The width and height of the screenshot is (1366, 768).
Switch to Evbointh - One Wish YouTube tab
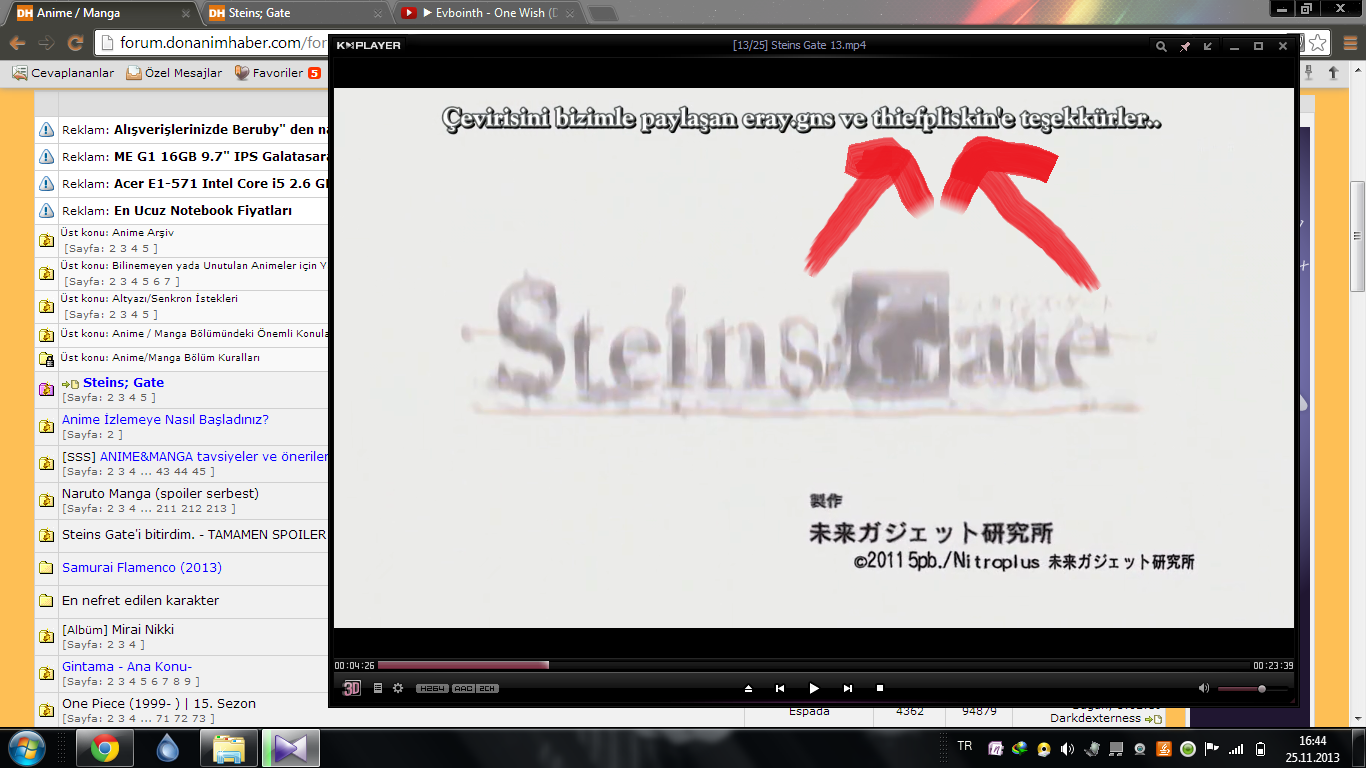(485, 13)
